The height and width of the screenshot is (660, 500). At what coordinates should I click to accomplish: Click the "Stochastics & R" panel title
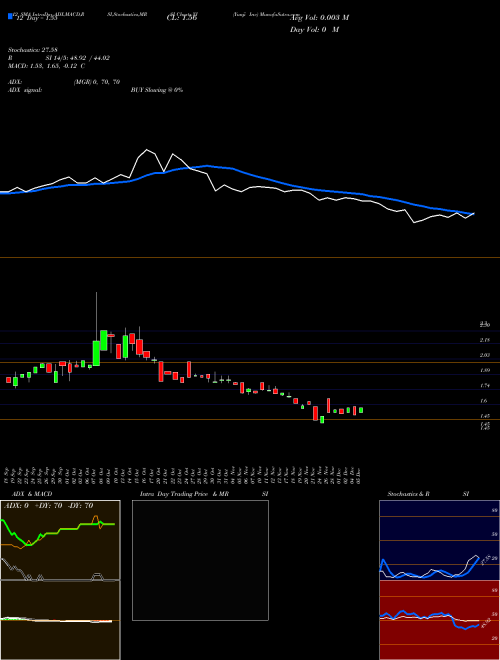pos(409,494)
